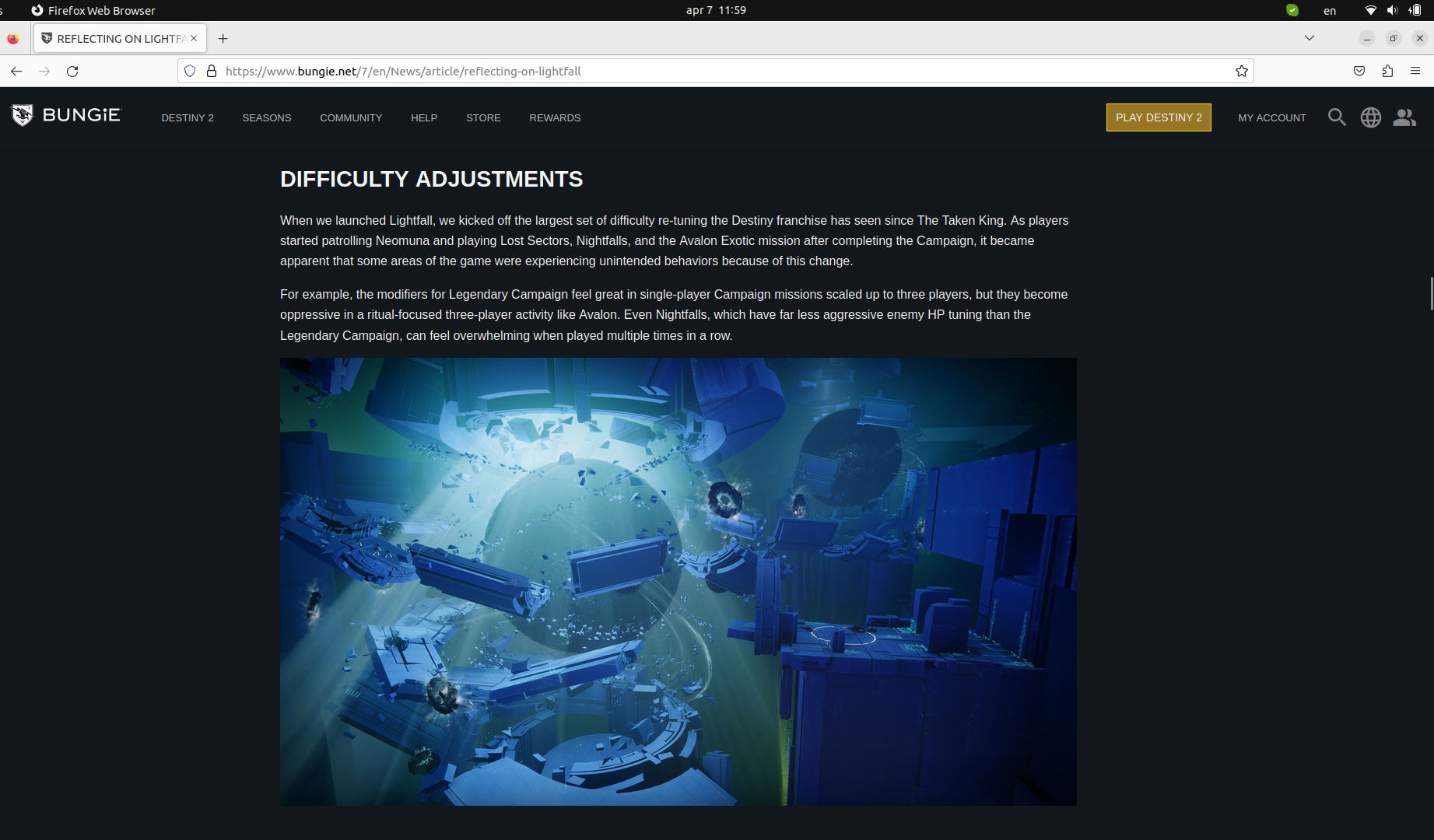Click the tracking protection shield icon
The width and height of the screenshot is (1434, 840).
189,70
